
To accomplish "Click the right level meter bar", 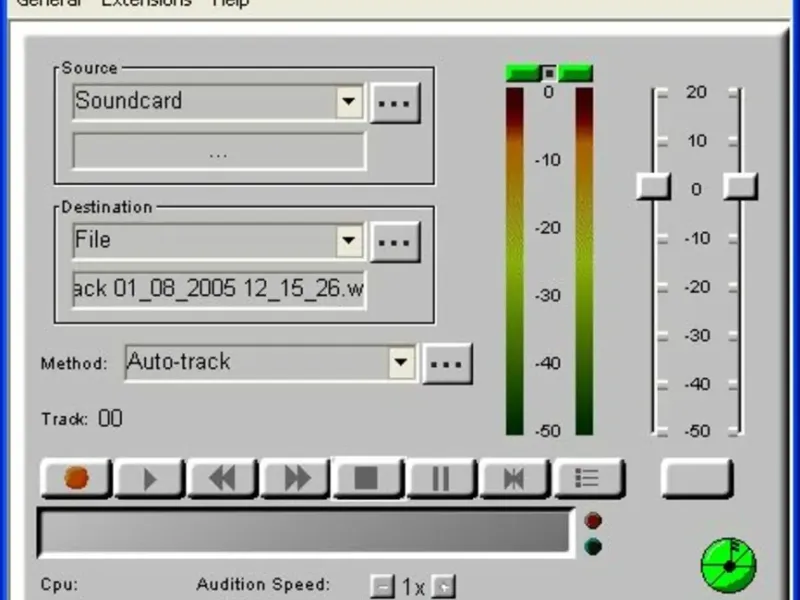I will tap(585, 261).
